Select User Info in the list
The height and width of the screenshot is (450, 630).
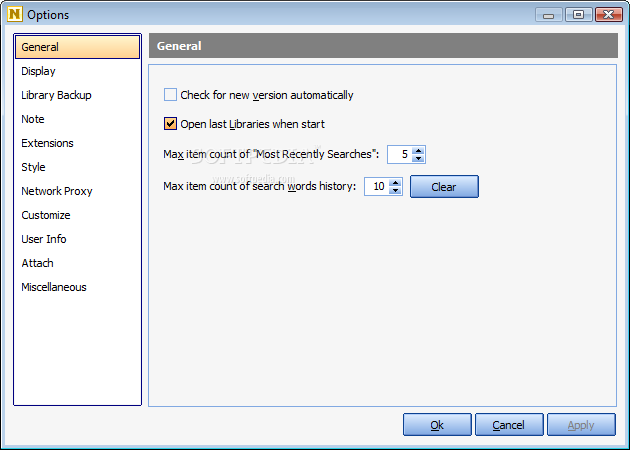point(44,239)
